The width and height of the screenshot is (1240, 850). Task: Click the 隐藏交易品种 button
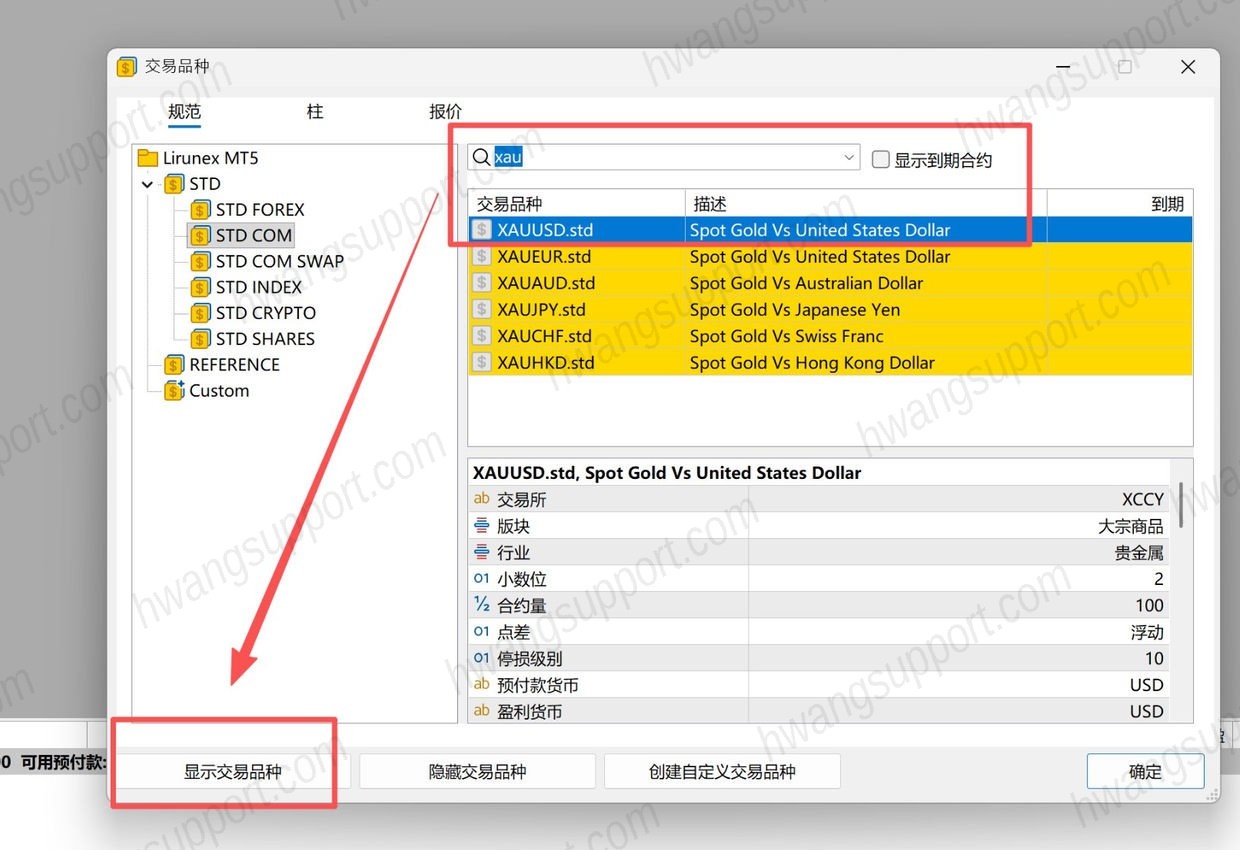pyautogui.click(x=477, y=772)
